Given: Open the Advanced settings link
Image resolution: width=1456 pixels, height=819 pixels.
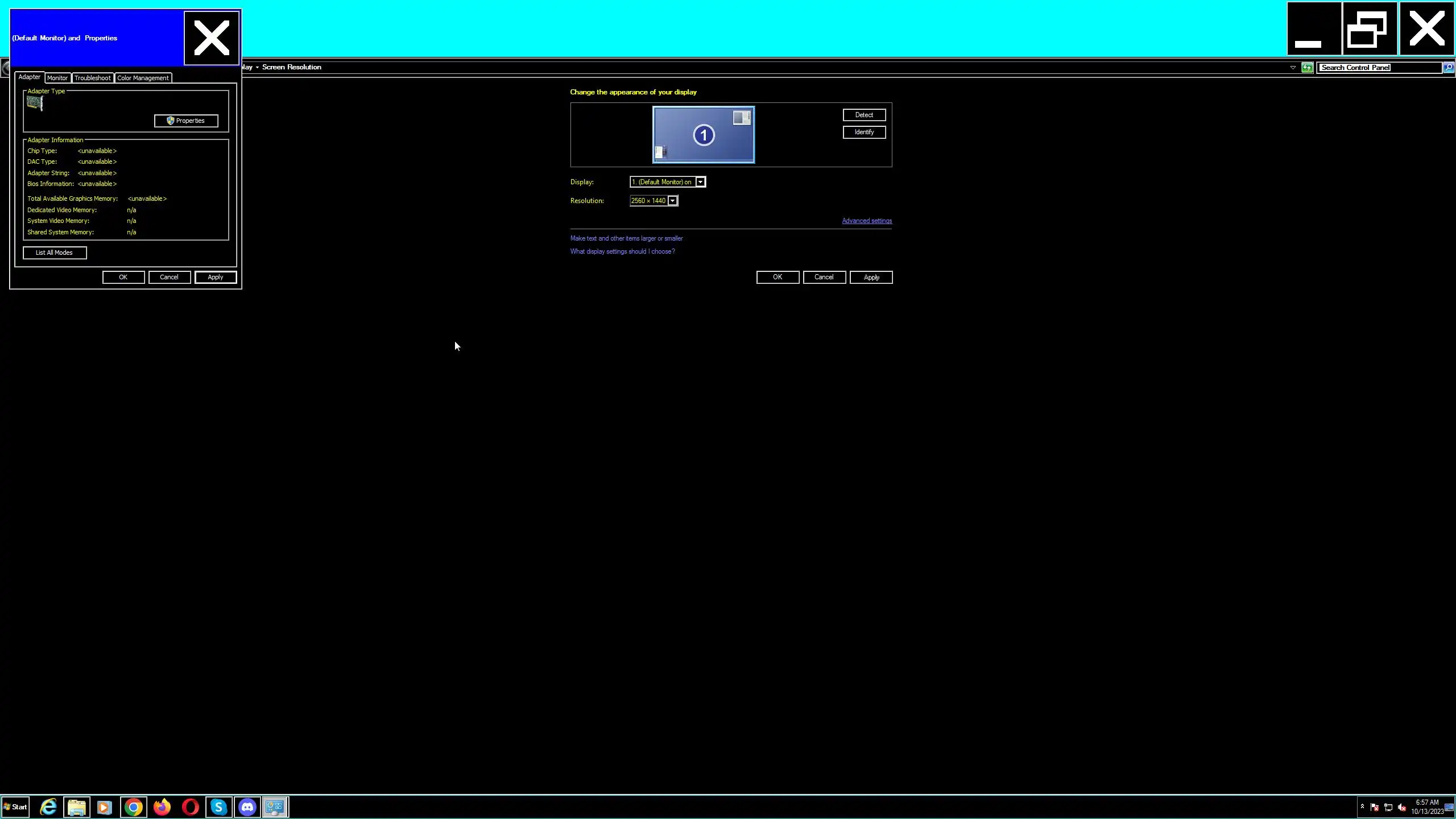Looking at the screenshot, I should tap(866, 221).
